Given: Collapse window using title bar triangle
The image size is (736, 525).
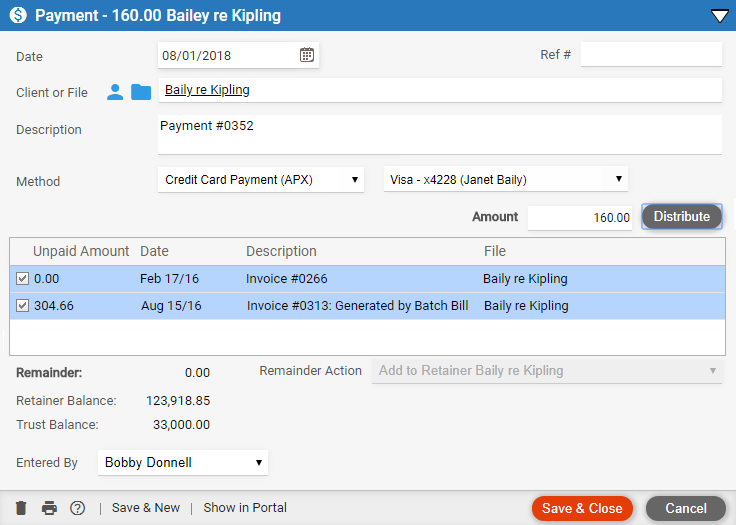Looking at the screenshot, I should pos(718,16).
